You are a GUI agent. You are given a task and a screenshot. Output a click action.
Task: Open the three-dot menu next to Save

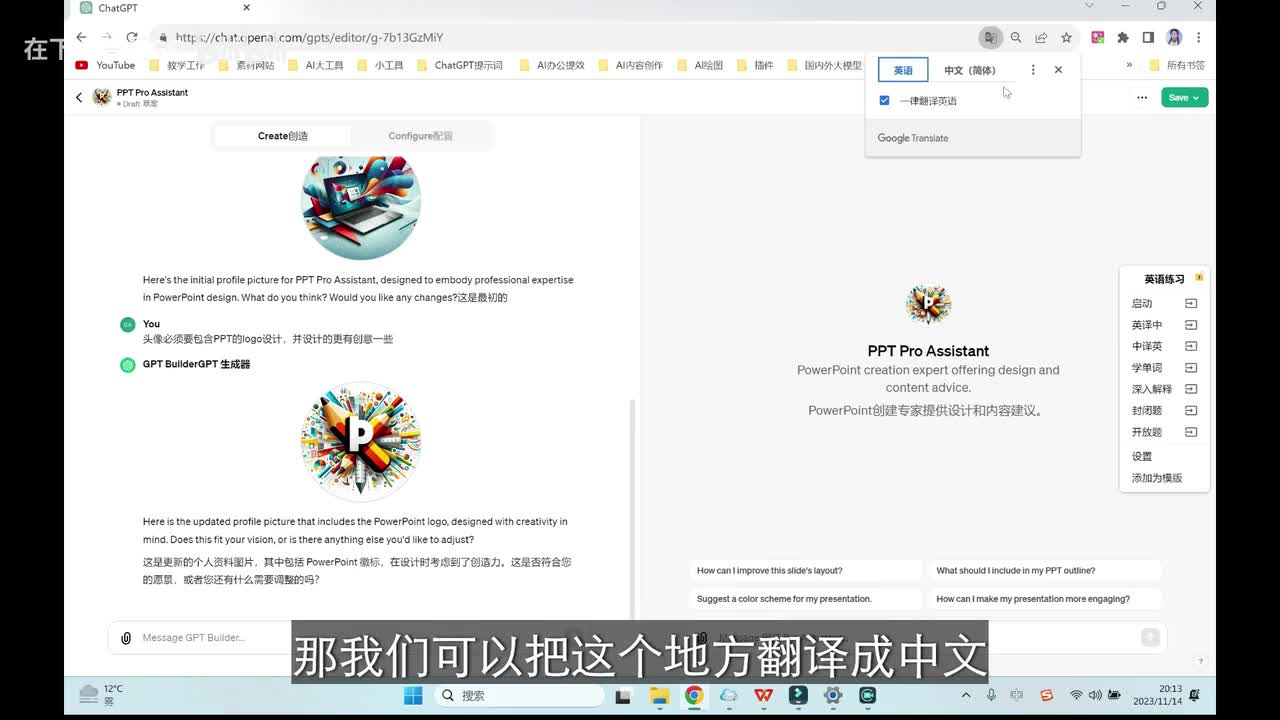pyautogui.click(x=1142, y=97)
